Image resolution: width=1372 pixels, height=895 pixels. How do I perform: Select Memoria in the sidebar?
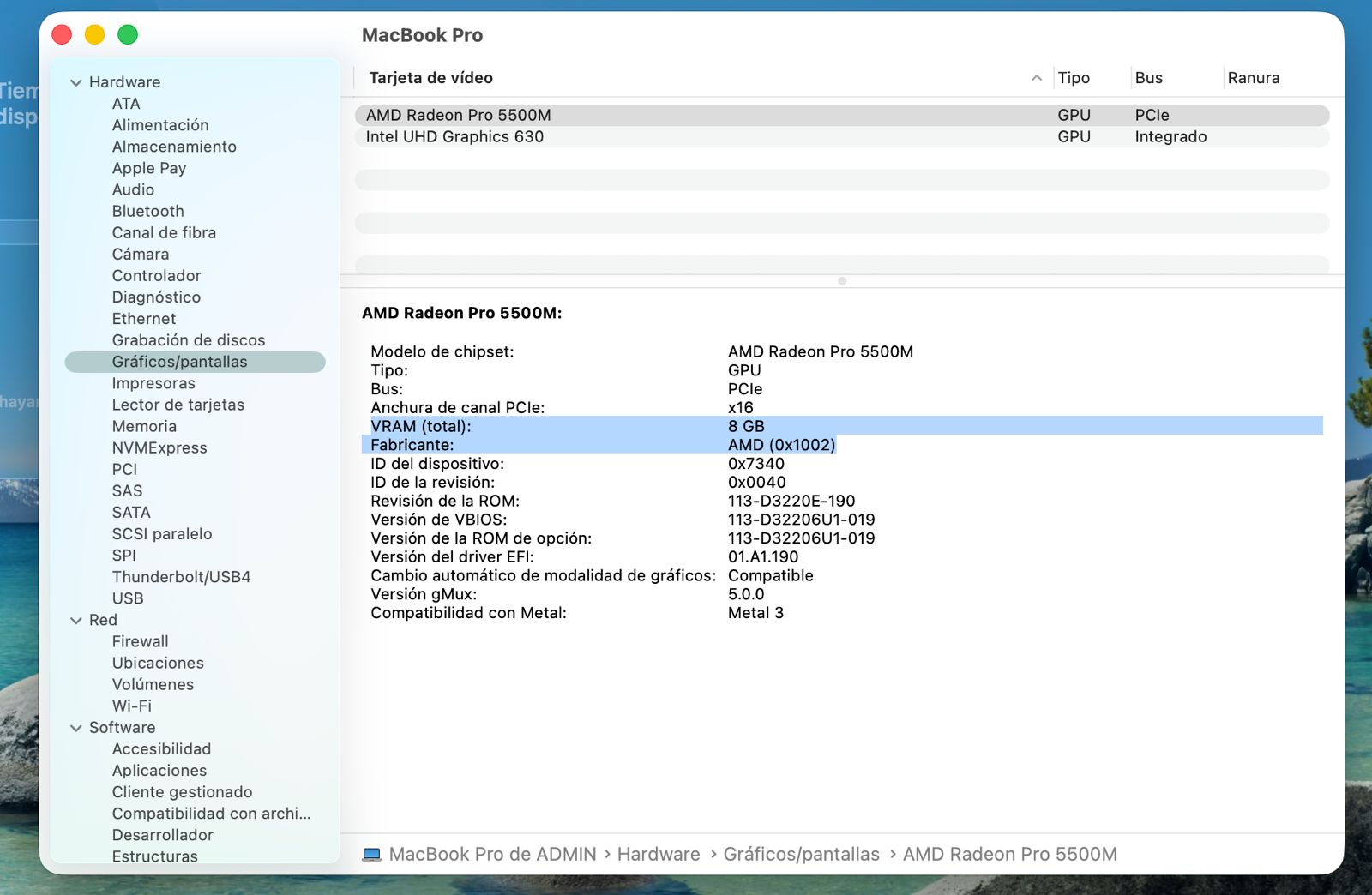[144, 427]
